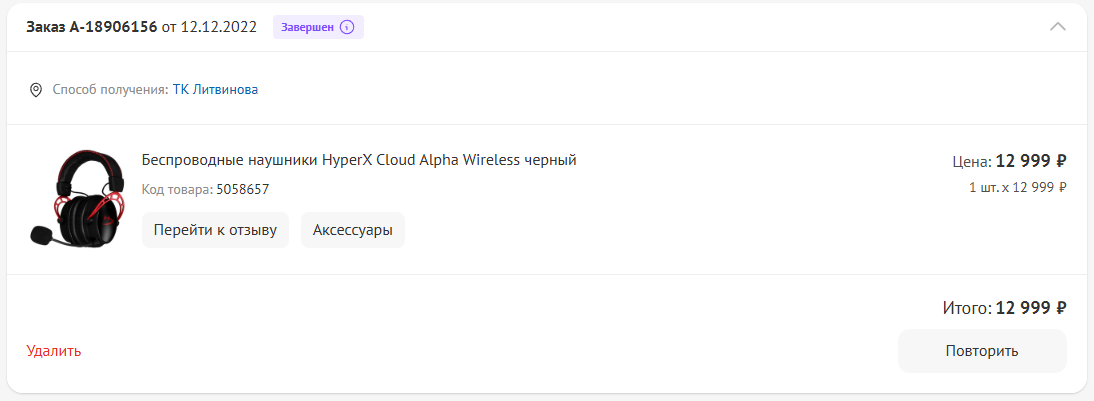Click the Код товара label
Viewport: 1094px width, 401px height.
(177, 189)
